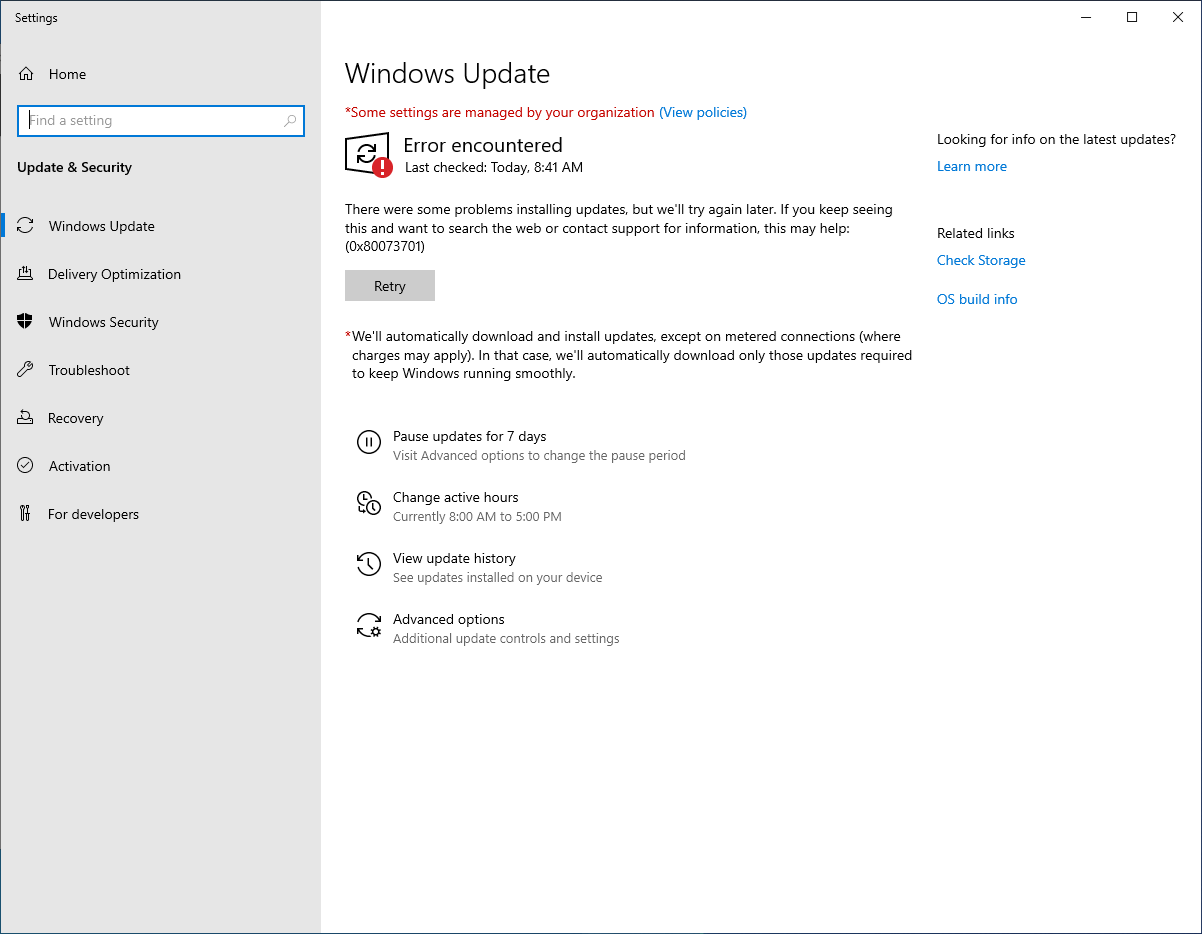Screen dimensions: 1202x934
Task: Click the Windows Update sync icon in sidebar
Action: coord(26,226)
